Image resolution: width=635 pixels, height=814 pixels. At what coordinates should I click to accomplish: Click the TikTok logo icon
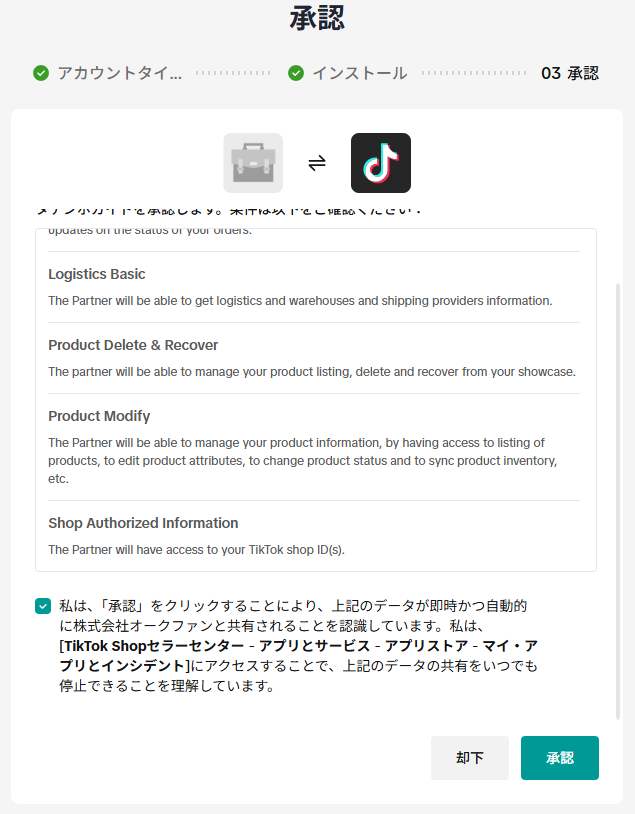coord(380,163)
